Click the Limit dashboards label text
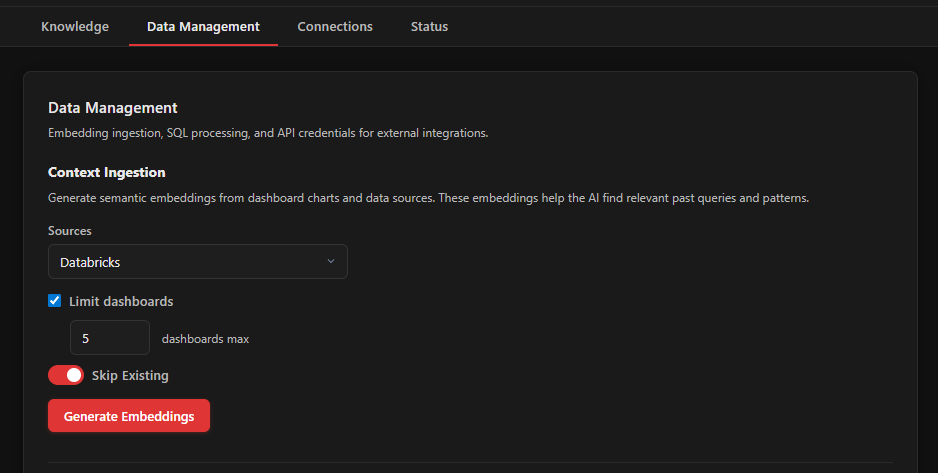Screen dimensions: 938x473 [121, 301]
